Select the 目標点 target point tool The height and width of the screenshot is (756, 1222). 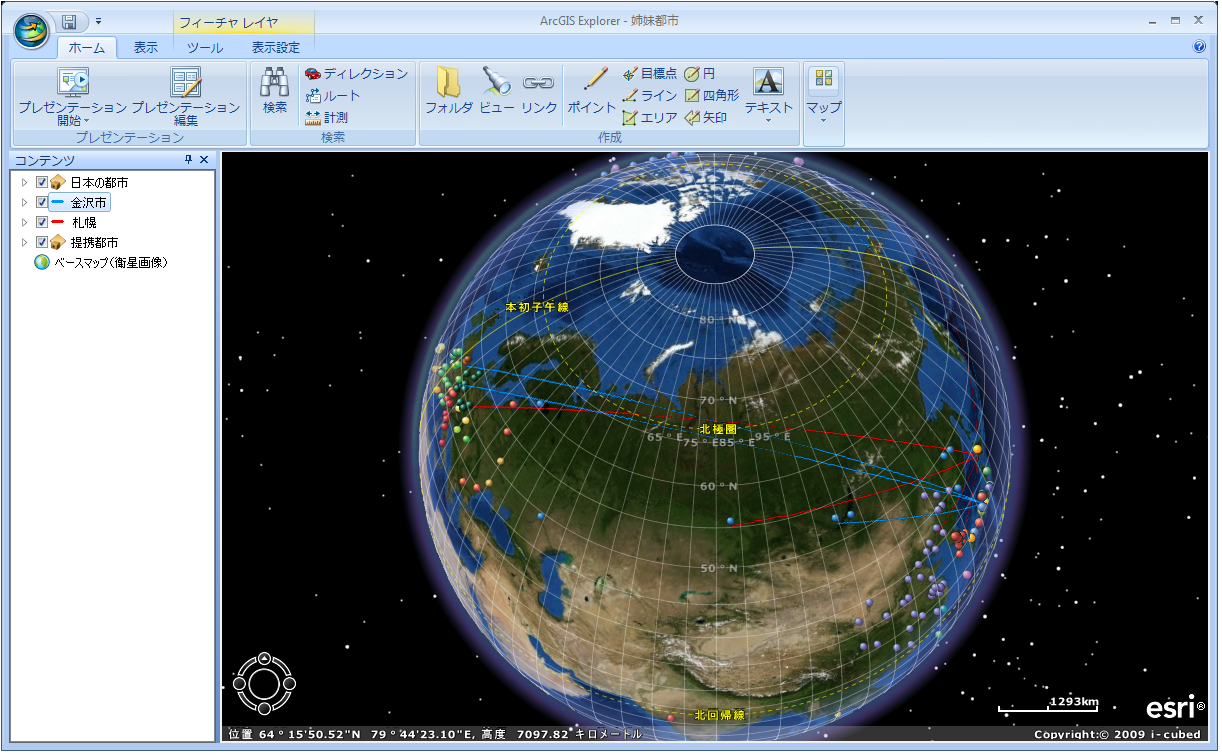(x=649, y=74)
